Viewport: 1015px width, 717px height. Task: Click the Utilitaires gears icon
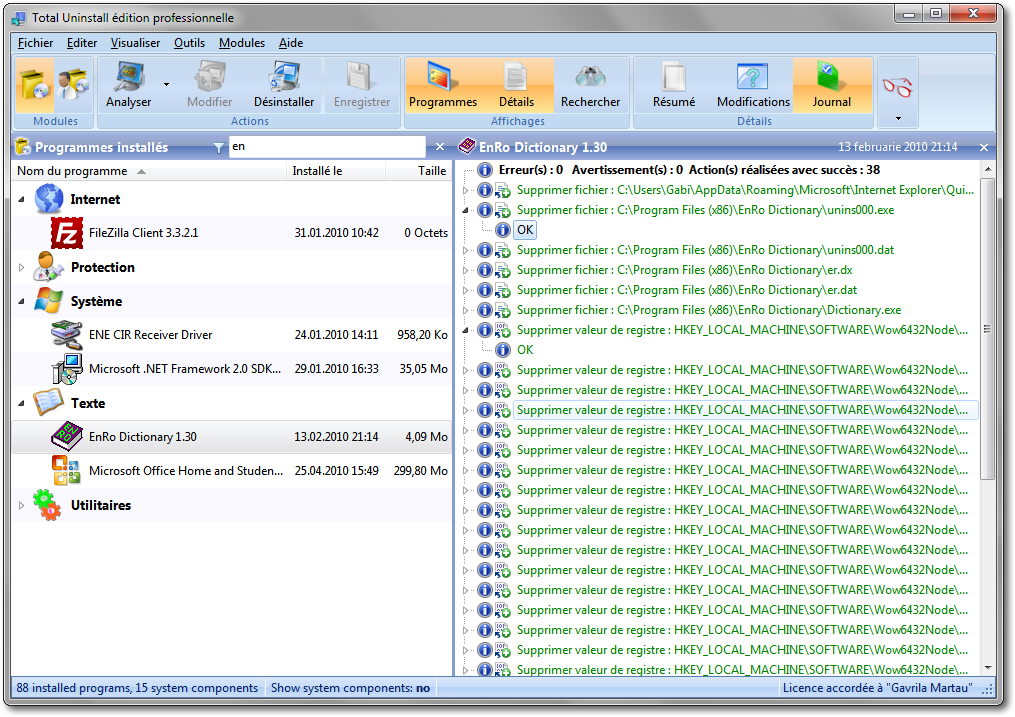tap(47, 505)
